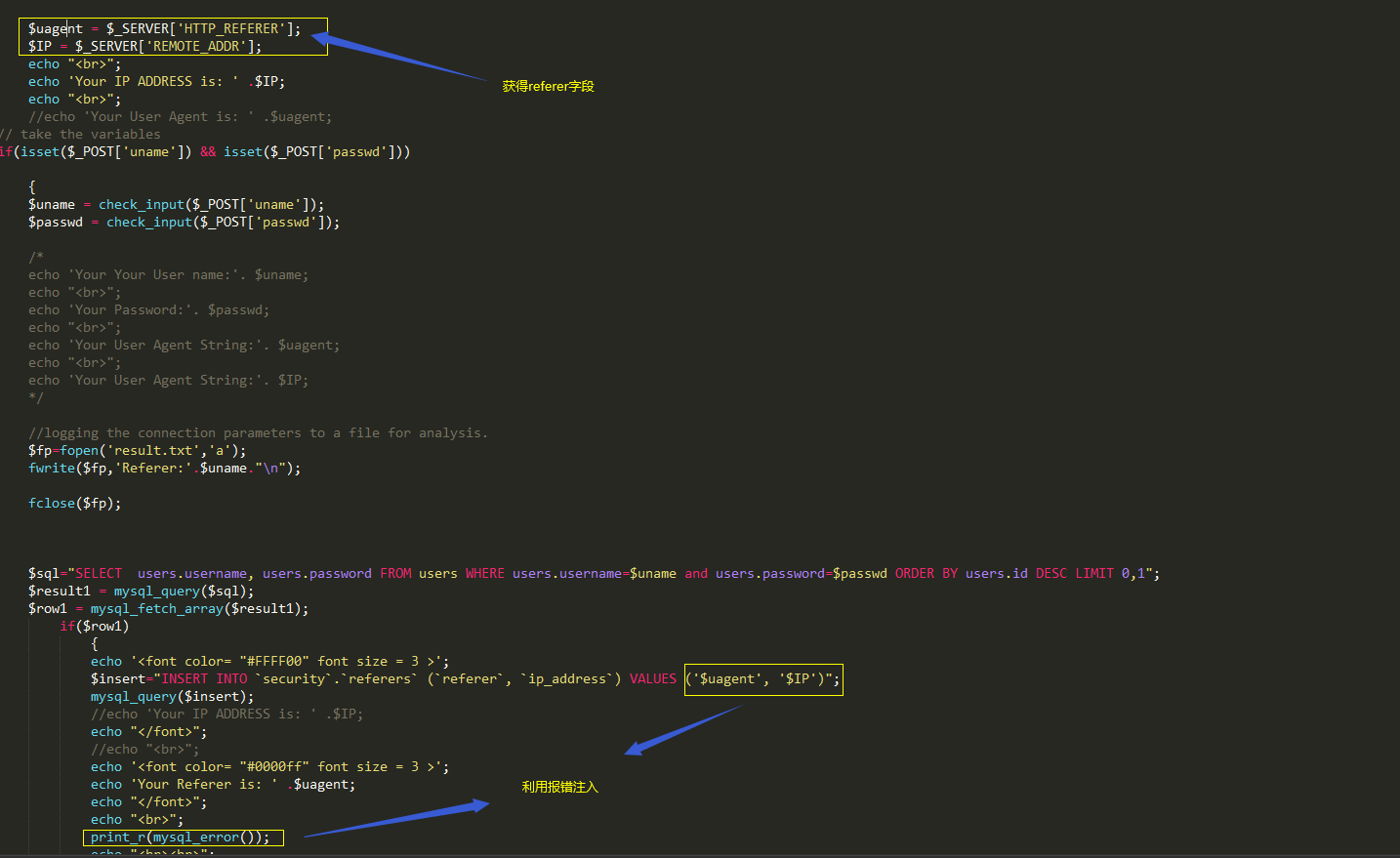The height and width of the screenshot is (858, 1400).
Task: Click the echo 'Your Referer is:' line
Action: [223, 784]
